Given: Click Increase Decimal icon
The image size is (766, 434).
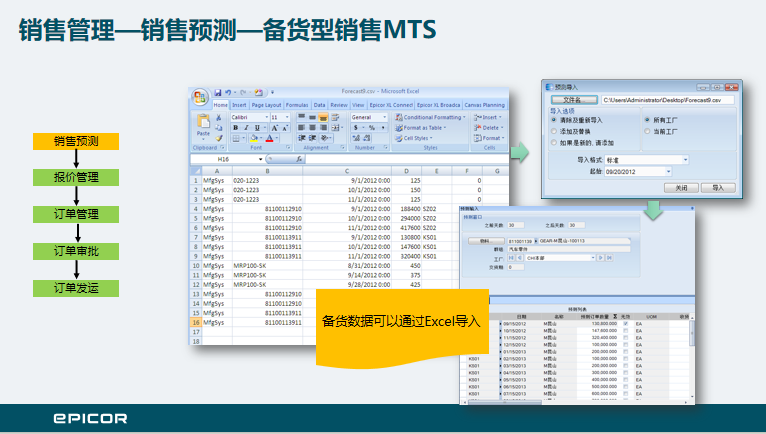Looking at the screenshot, I should [x=356, y=138].
